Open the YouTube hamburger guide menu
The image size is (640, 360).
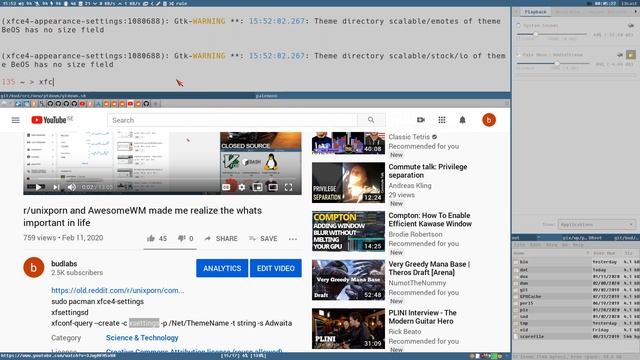(x=16, y=120)
